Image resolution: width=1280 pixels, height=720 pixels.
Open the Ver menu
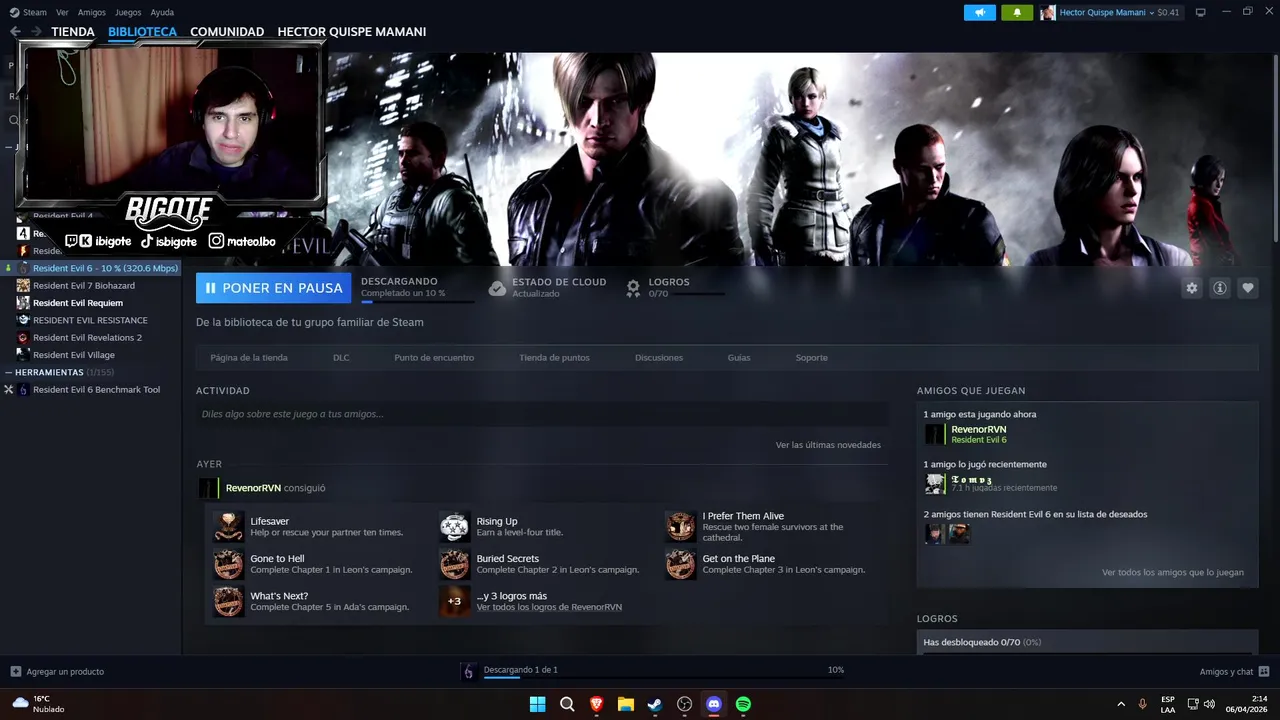click(62, 12)
